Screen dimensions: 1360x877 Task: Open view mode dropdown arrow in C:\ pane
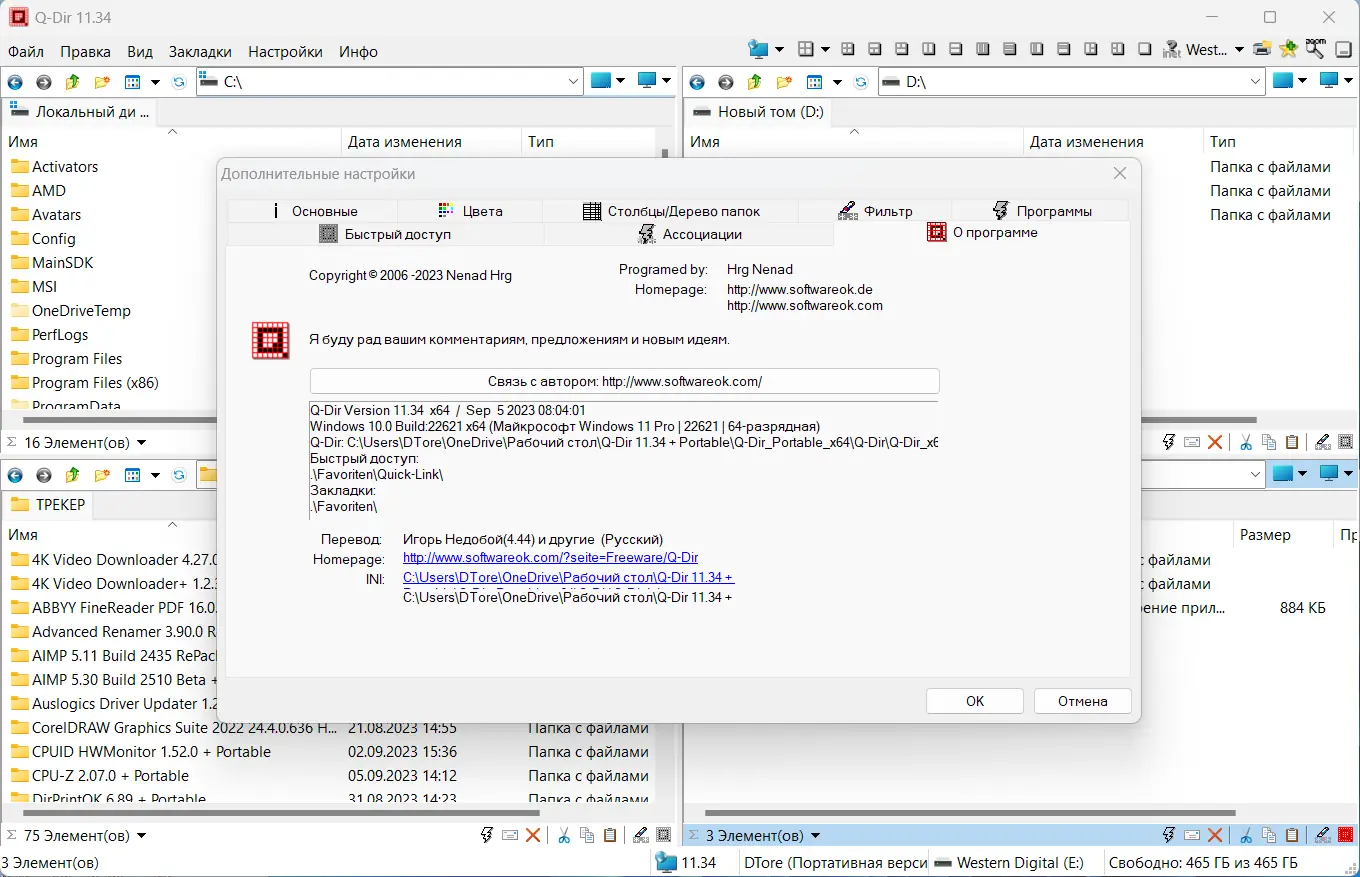(155, 82)
